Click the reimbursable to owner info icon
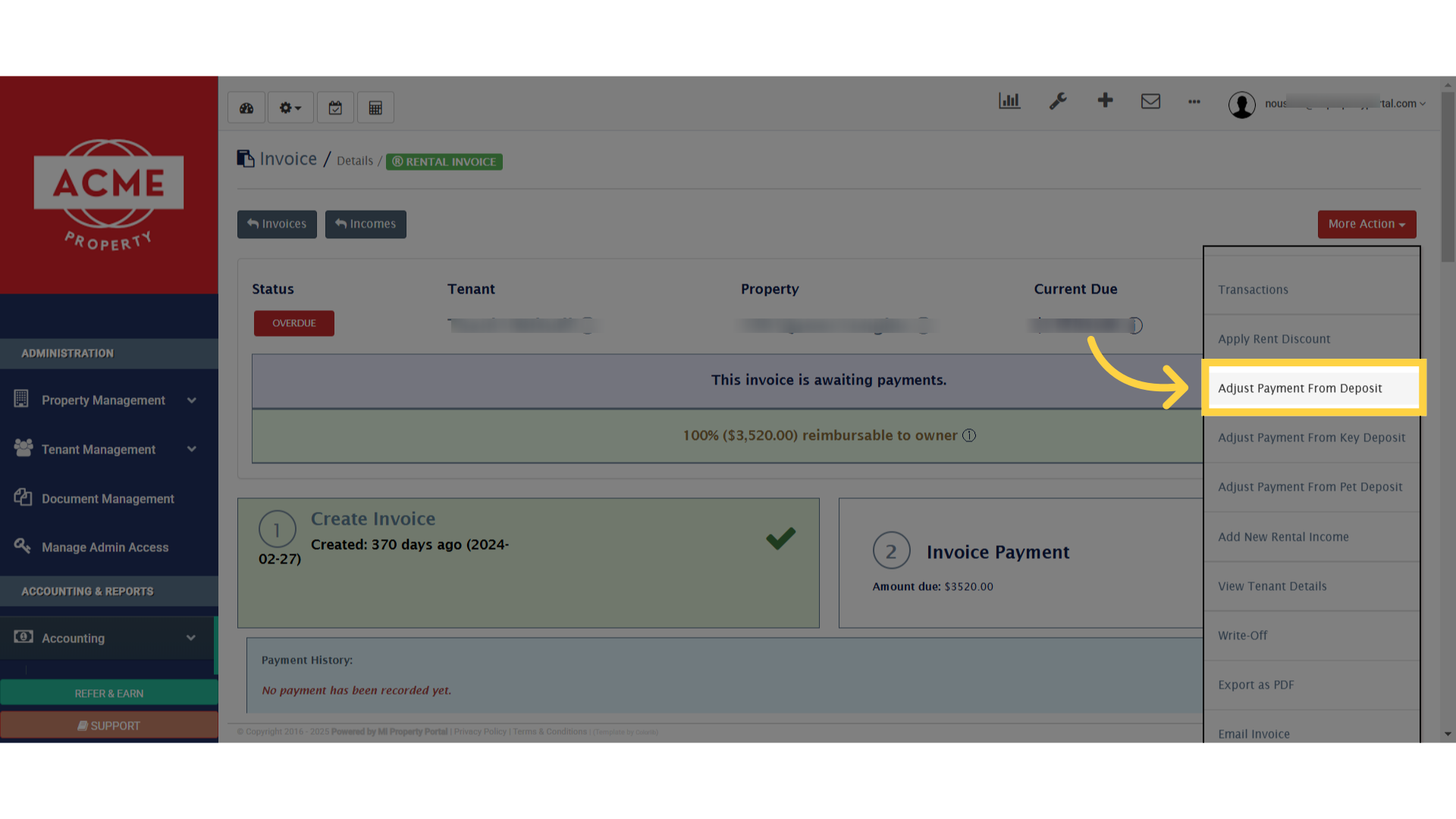Image resolution: width=1456 pixels, height=819 pixels. pos(969,435)
